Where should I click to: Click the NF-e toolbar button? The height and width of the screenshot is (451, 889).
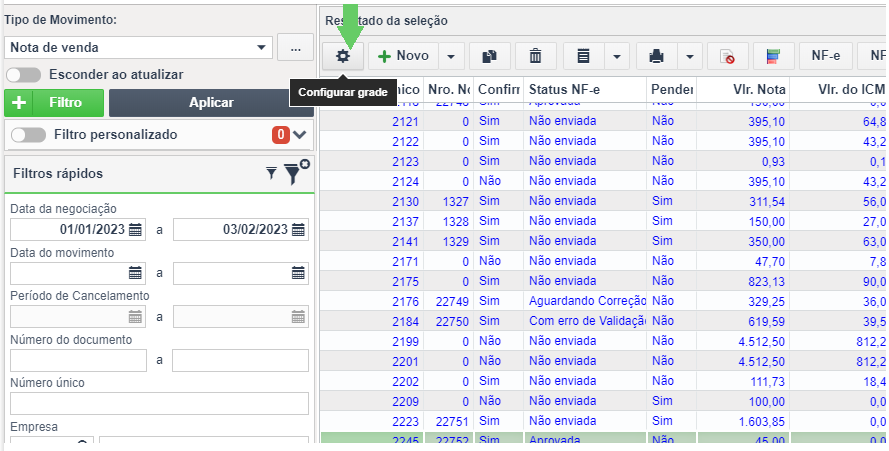pos(826,56)
